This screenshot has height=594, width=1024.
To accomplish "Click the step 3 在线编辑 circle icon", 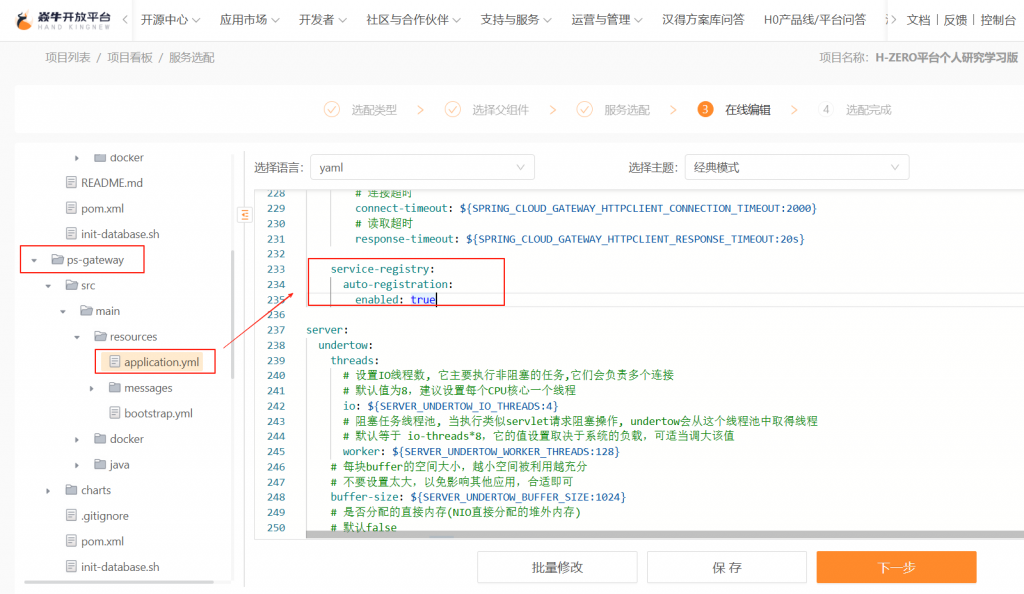I will click(x=706, y=110).
